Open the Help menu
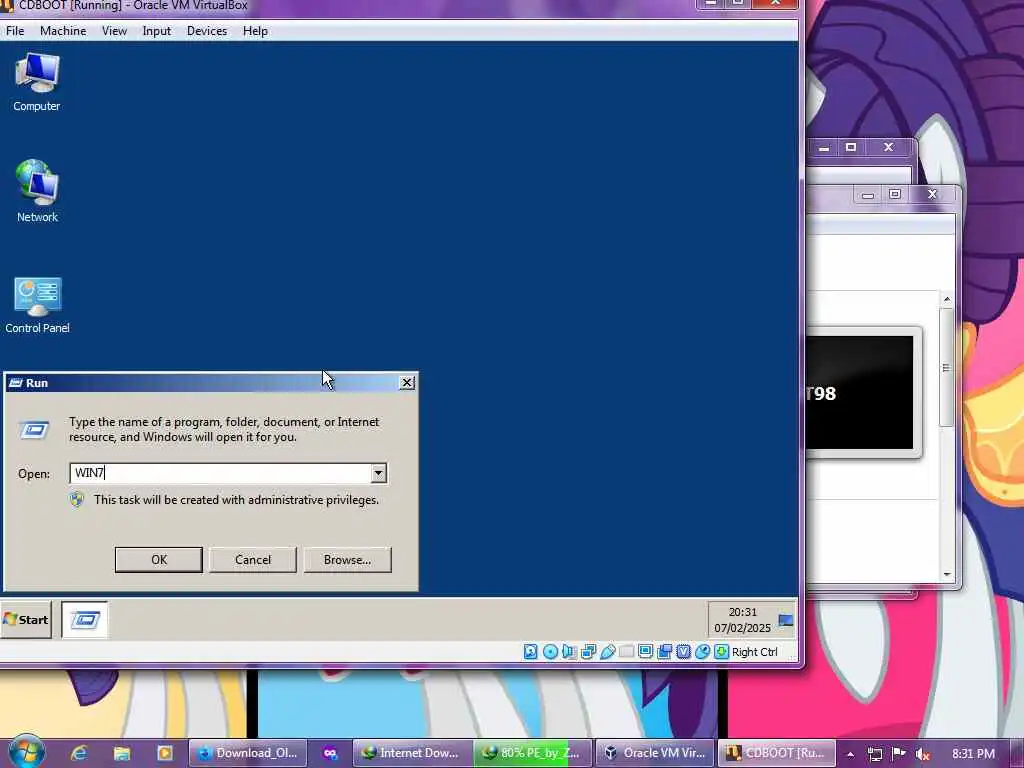The width and height of the screenshot is (1024, 768). tap(255, 31)
